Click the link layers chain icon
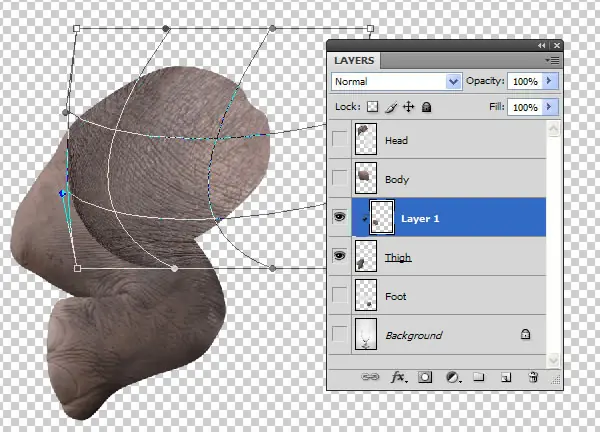The image size is (600, 432). coord(370,377)
